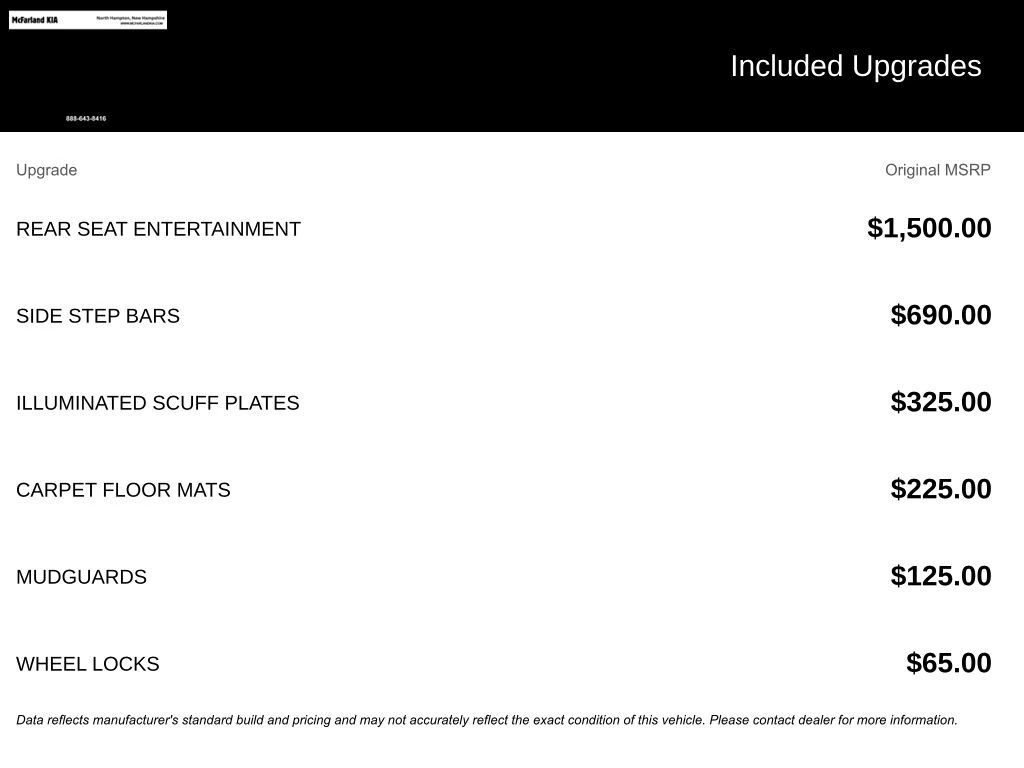Select the REAR SEAT ENTERTAINMENT upgrade row
The image size is (1024, 768).
coord(158,229)
